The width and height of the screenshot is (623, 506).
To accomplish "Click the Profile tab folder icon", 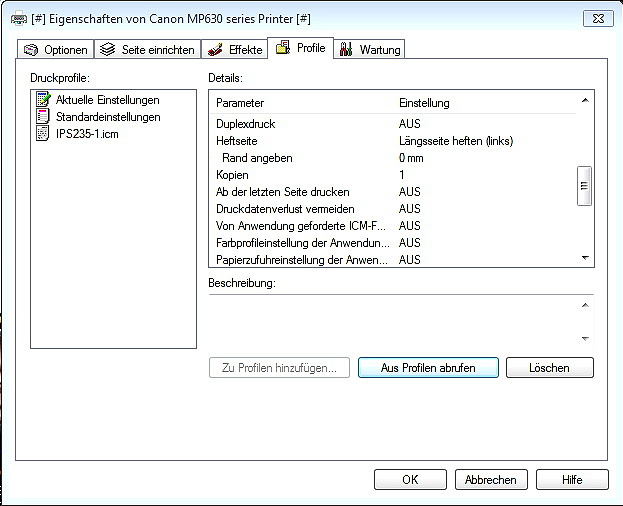I will (283, 47).
